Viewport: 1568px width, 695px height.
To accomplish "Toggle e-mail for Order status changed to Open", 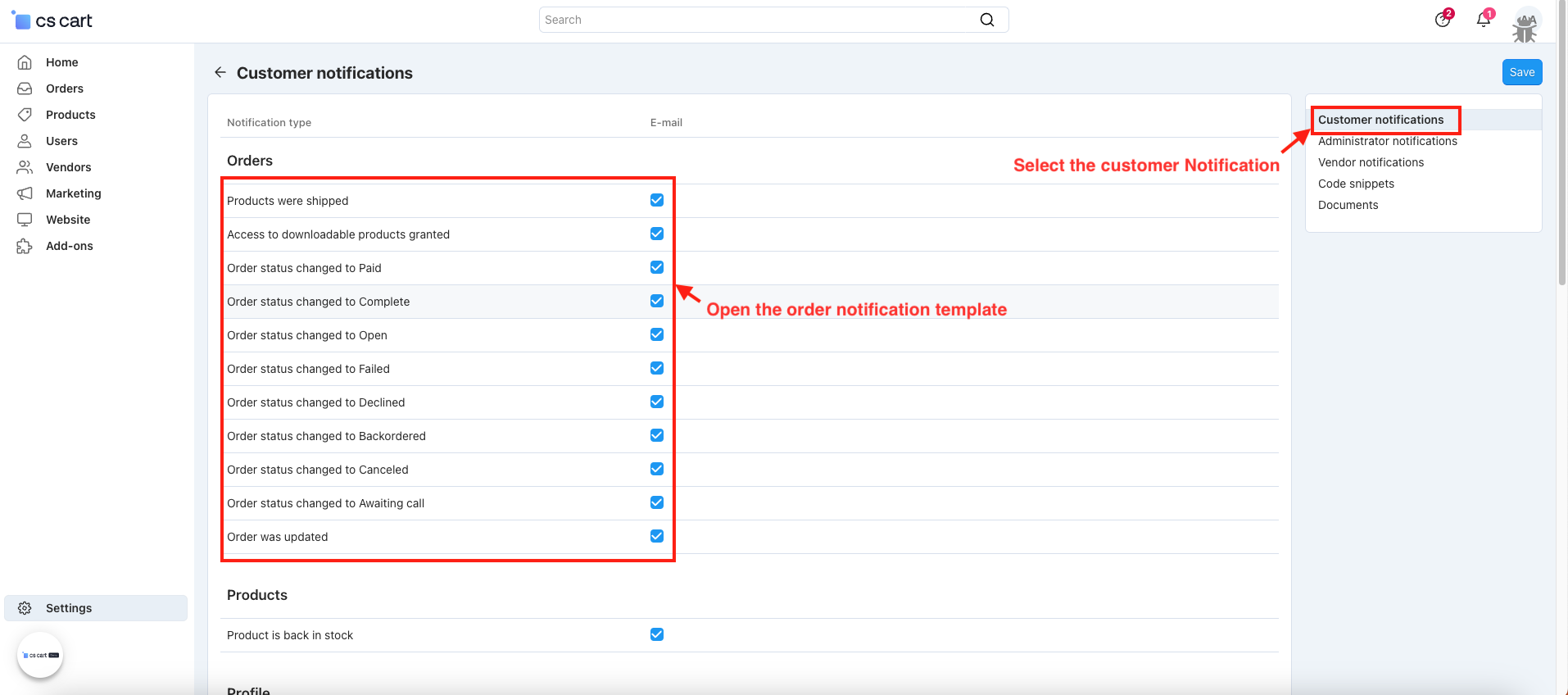I will tap(657, 334).
